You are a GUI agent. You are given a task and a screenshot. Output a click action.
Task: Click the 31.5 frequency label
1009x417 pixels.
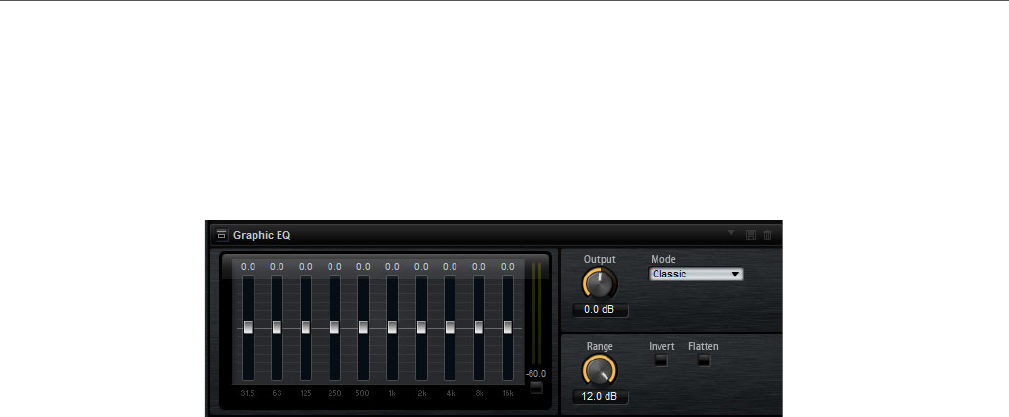(x=248, y=393)
